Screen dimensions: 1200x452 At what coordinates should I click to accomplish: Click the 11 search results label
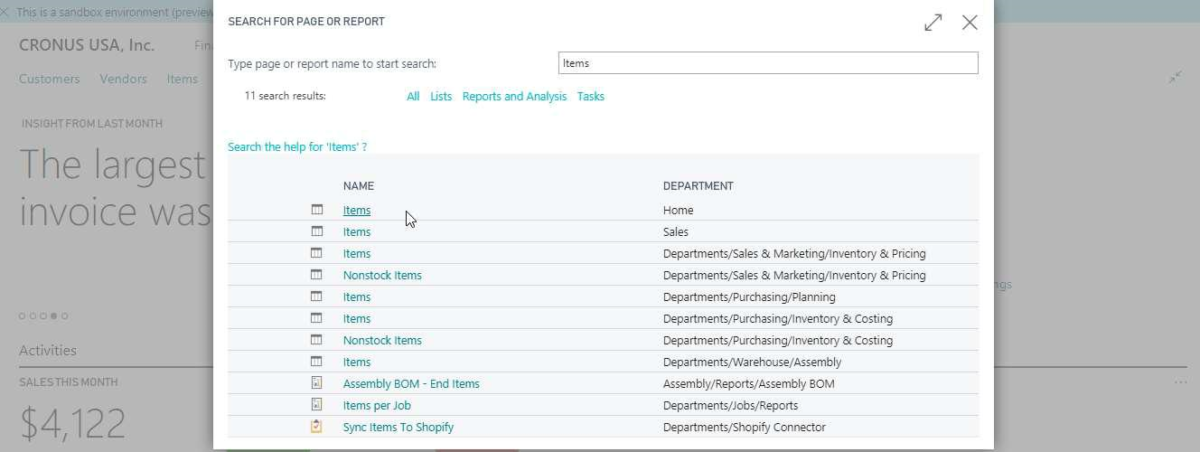point(285,97)
